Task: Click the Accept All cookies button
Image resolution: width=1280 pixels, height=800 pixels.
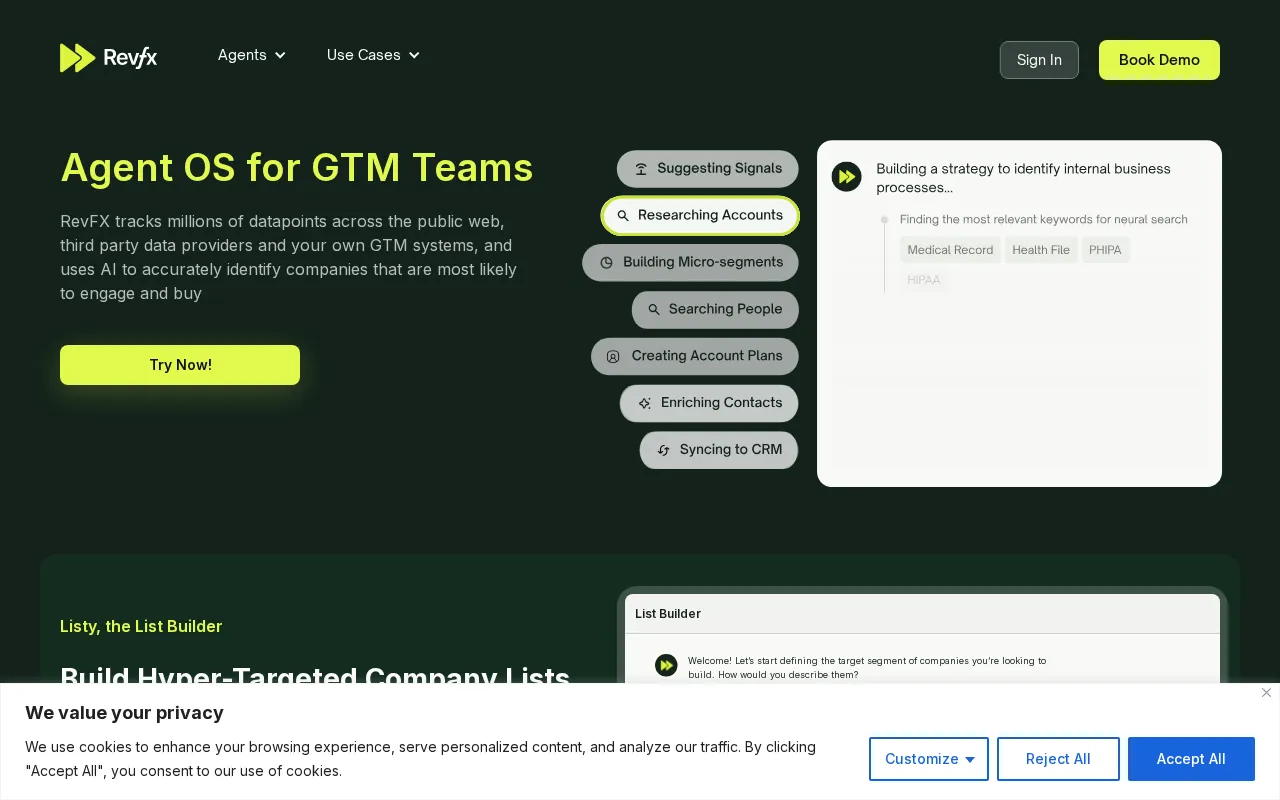Action: [1191, 759]
